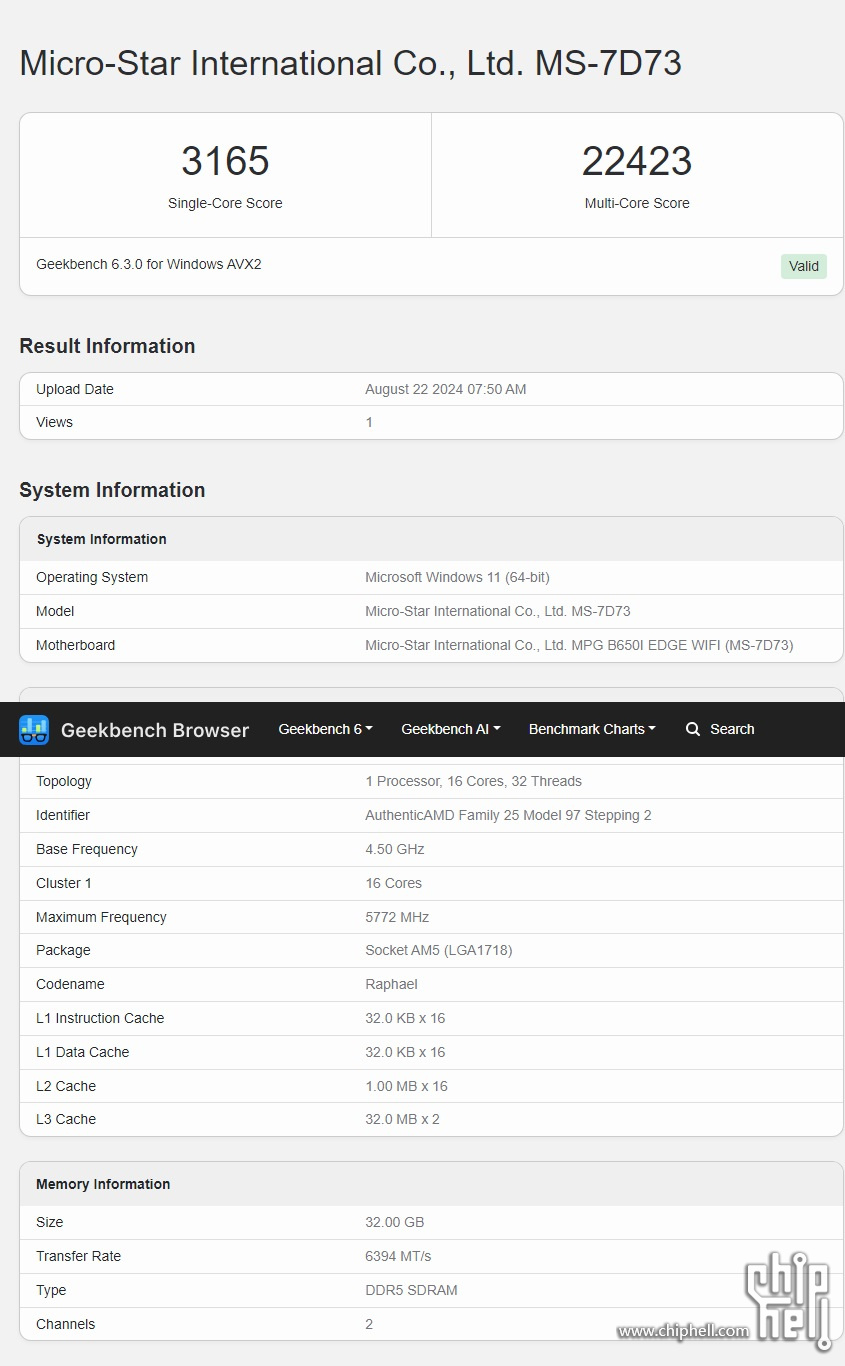Open the Geekbench AI dropdown menu

(451, 729)
